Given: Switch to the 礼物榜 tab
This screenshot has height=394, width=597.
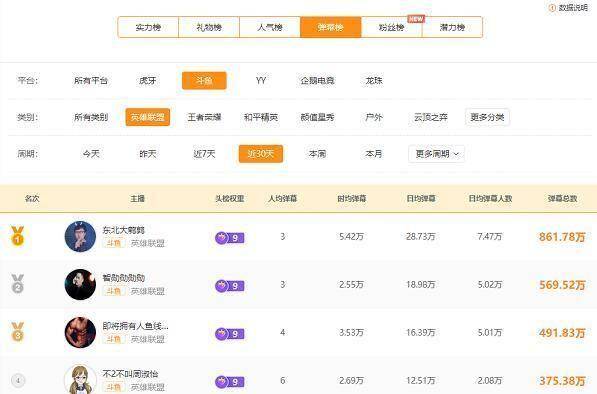Looking at the screenshot, I should (209, 27).
